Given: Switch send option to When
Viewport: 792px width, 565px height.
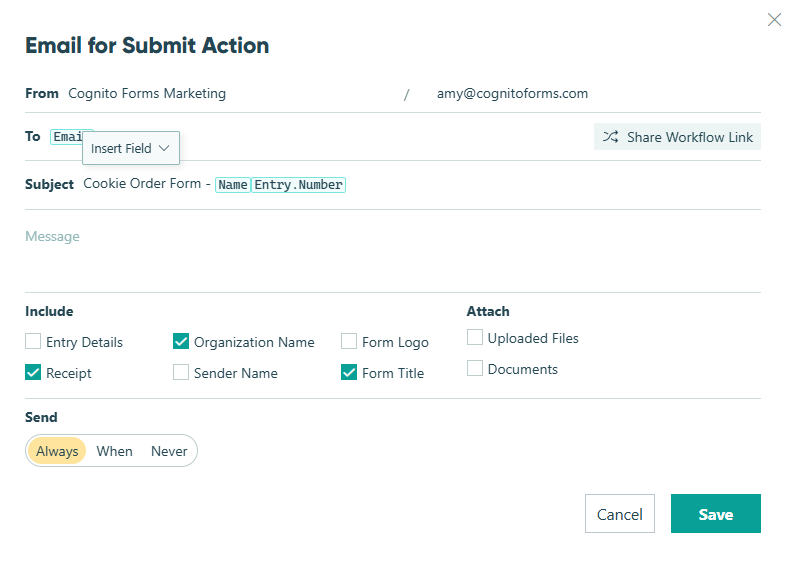Looking at the screenshot, I should pyautogui.click(x=114, y=451).
